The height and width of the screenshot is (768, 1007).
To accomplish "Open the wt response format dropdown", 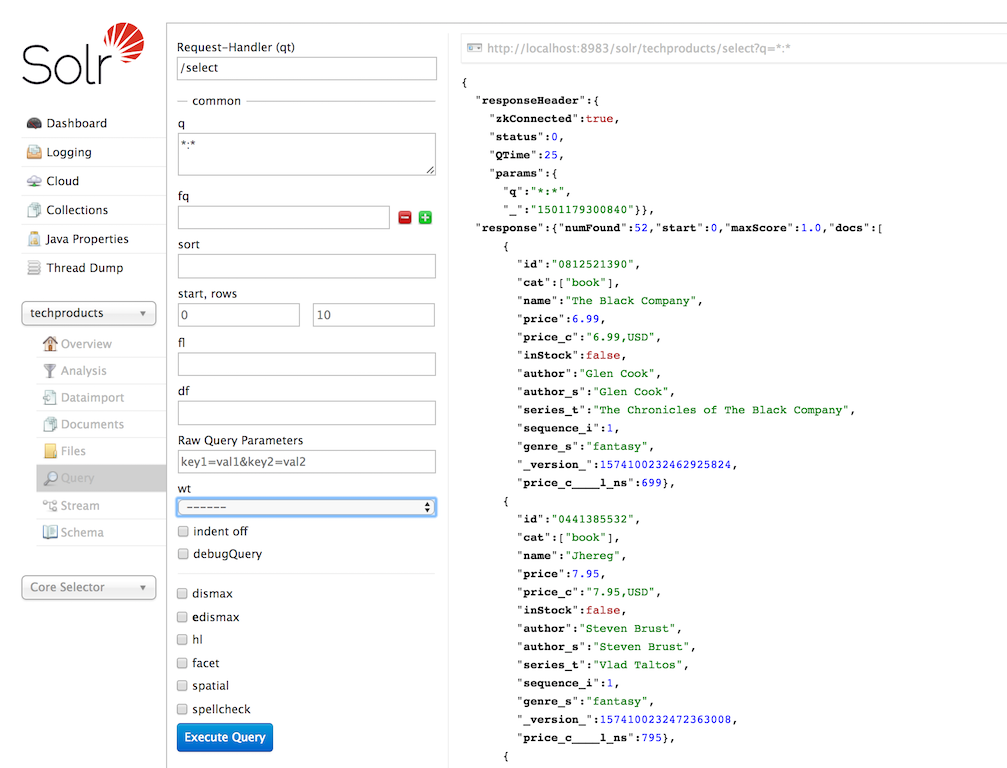I will pyautogui.click(x=306, y=506).
